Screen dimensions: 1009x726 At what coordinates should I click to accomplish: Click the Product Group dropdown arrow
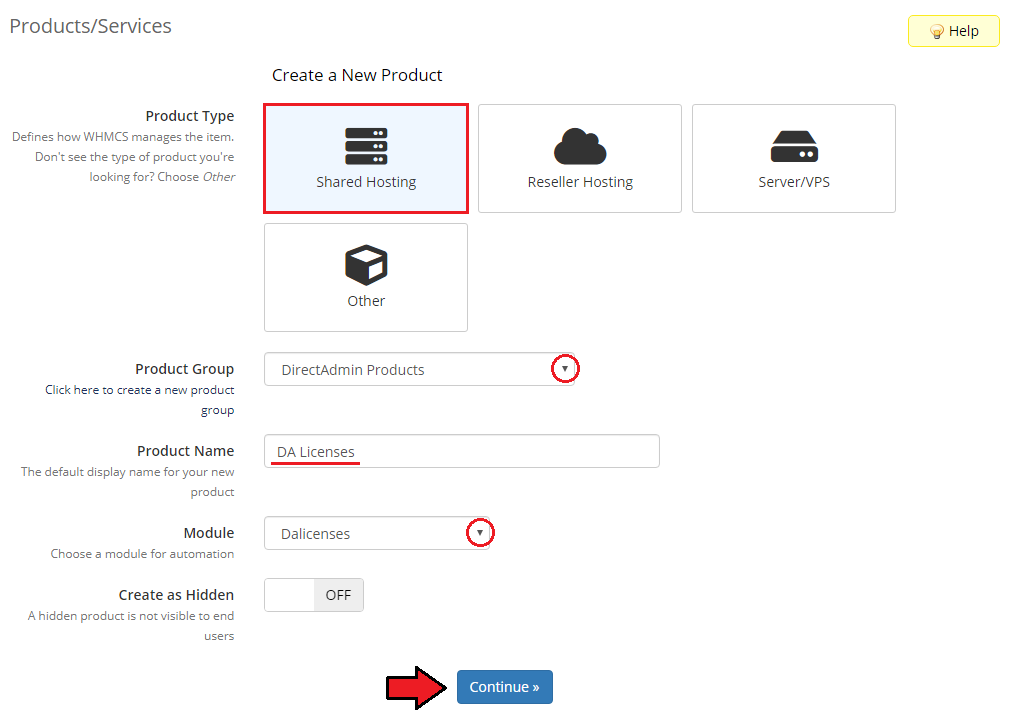[x=565, y=369]
